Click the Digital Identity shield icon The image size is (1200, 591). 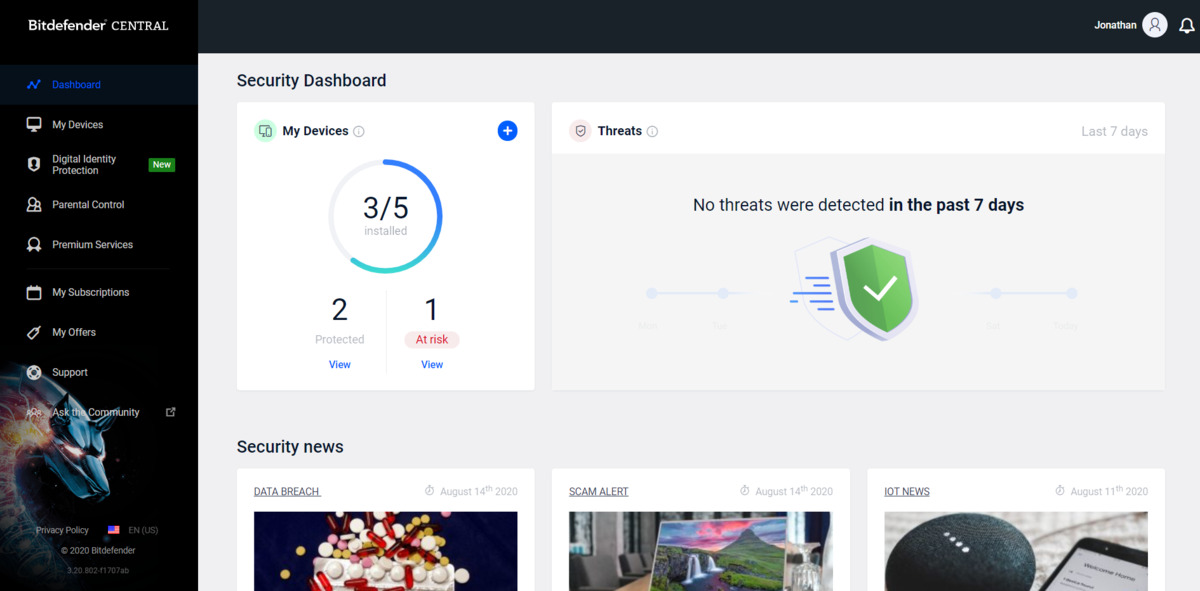[34, 165]
